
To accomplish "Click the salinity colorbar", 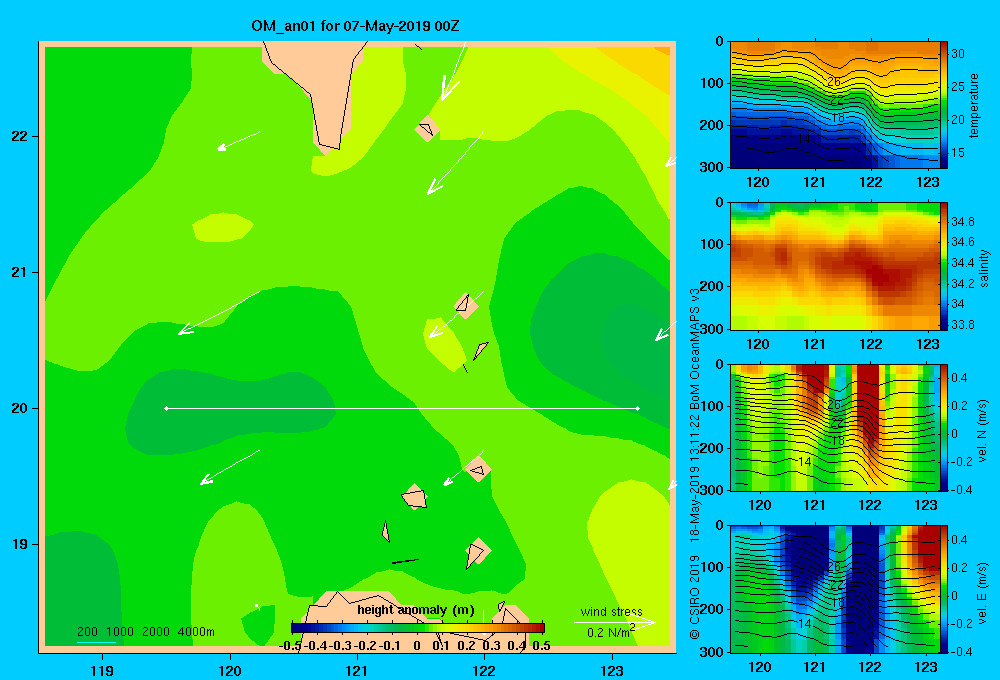I will [x=944, y=266].
